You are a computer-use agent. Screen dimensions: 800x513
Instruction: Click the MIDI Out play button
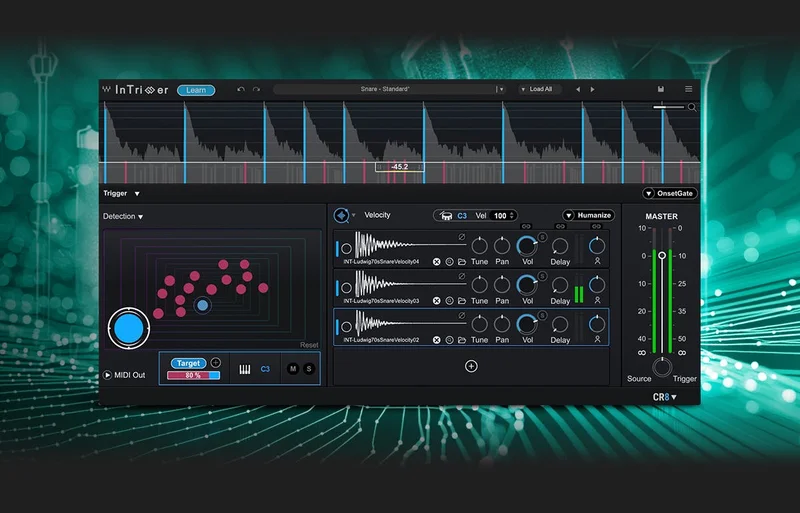107,375
